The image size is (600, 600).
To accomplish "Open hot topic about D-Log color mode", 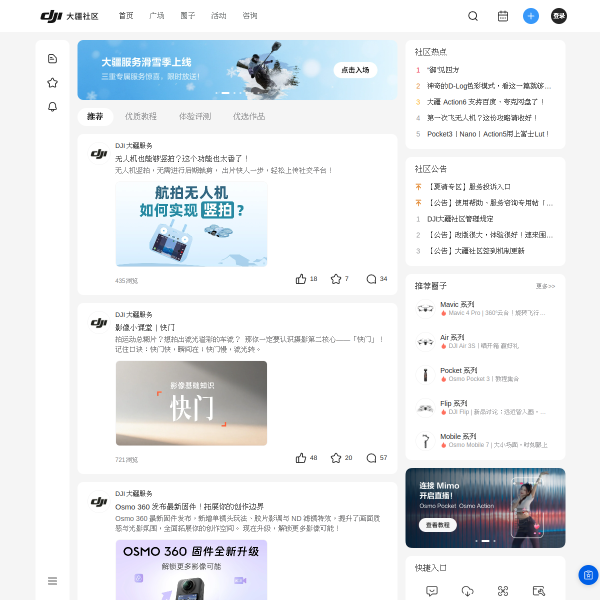I will click(489, 86).
